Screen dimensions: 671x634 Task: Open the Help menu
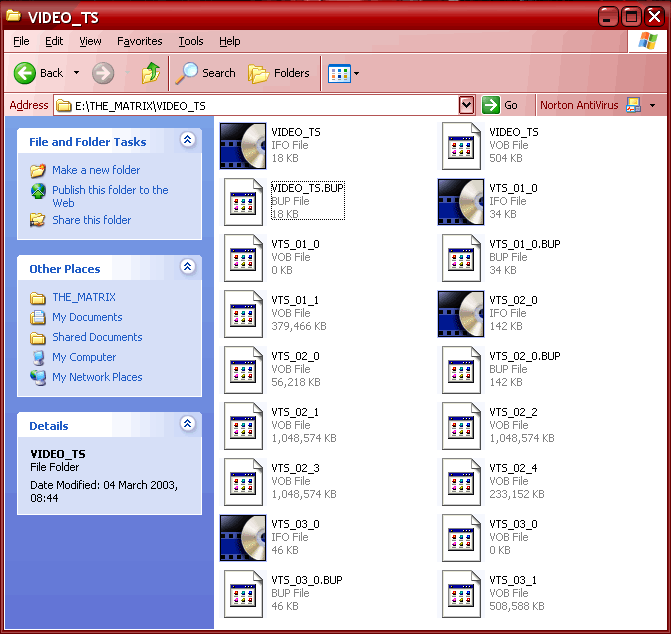pos(230,41)
